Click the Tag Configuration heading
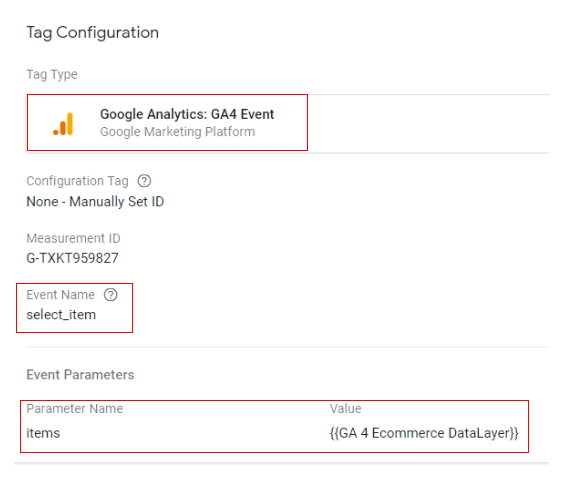 click(x=93, y=33)
